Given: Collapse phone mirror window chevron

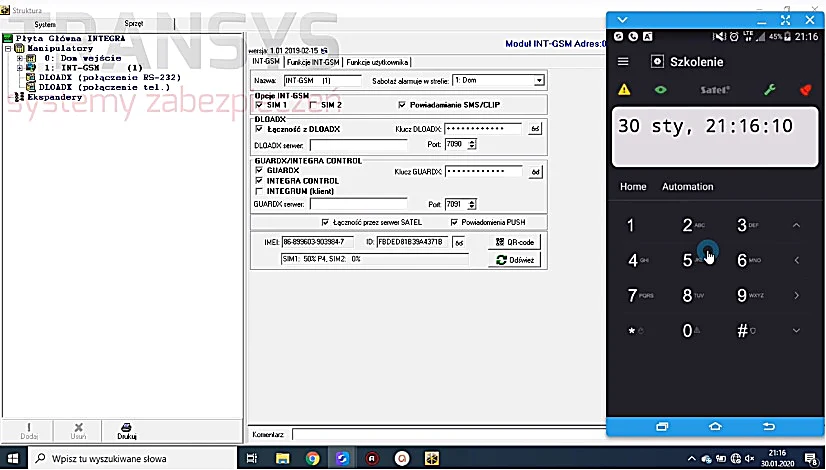Looking at the screenshot, I should click(x=622, y=20).
